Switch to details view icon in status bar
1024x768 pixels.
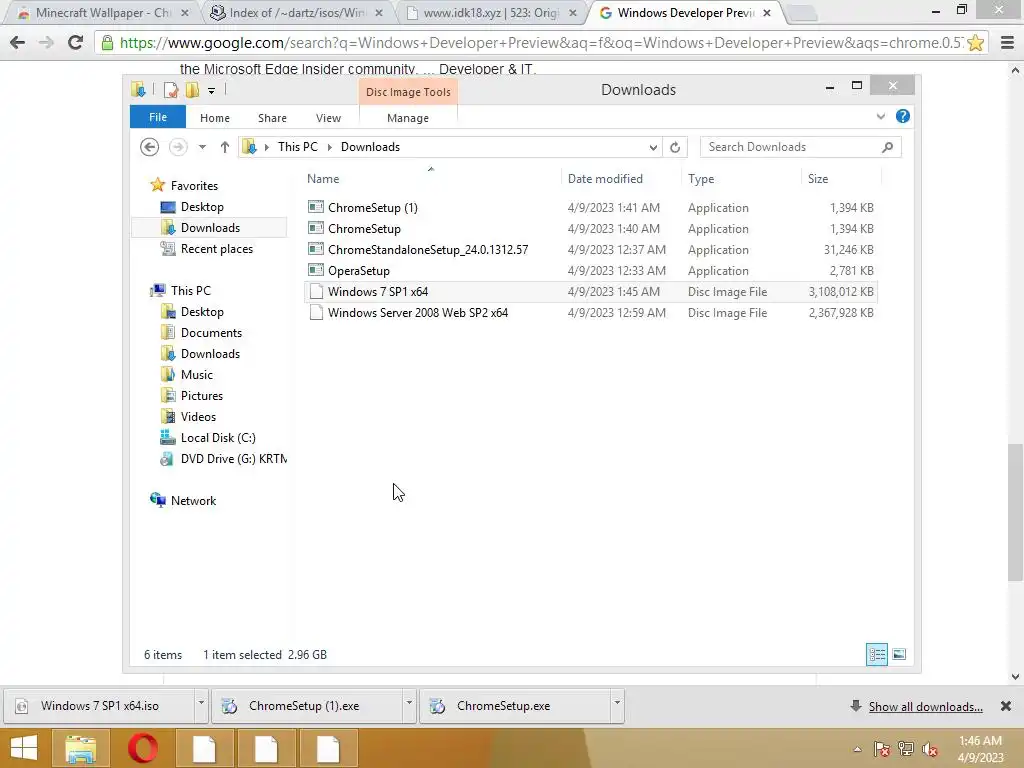(877, 654)
